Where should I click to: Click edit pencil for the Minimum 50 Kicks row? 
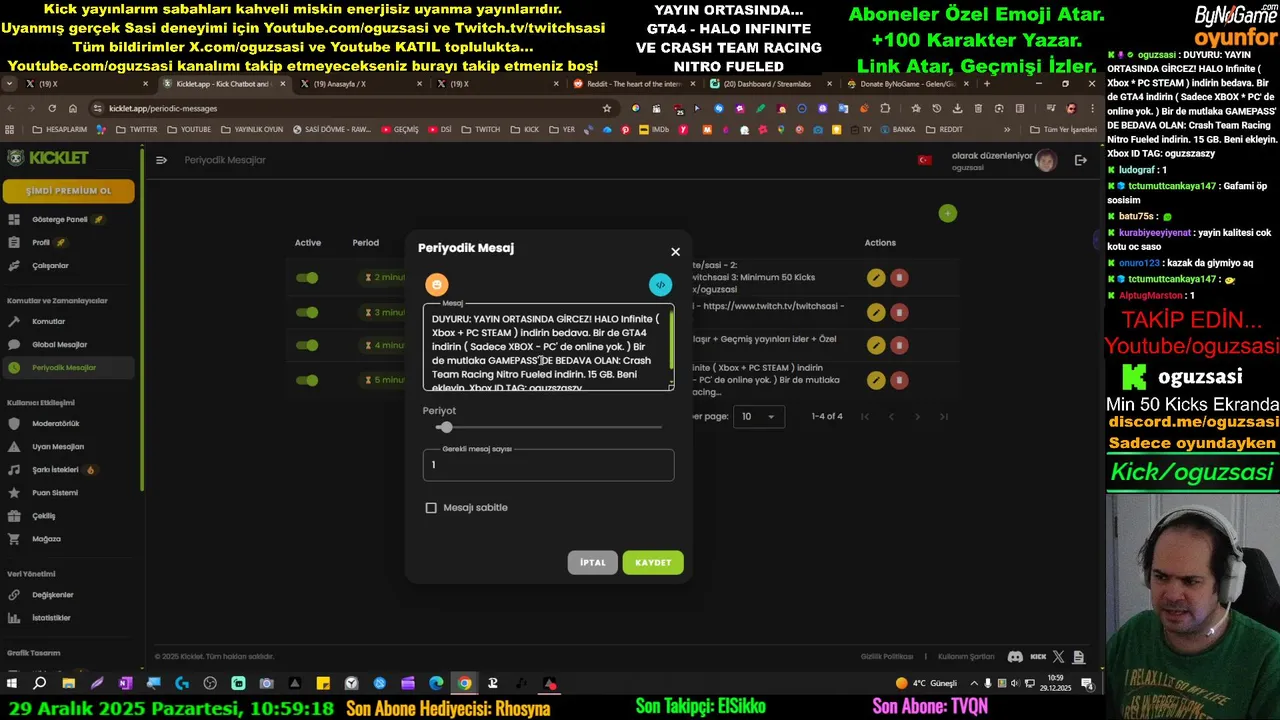pyautogui.click(x=876, y=278)
